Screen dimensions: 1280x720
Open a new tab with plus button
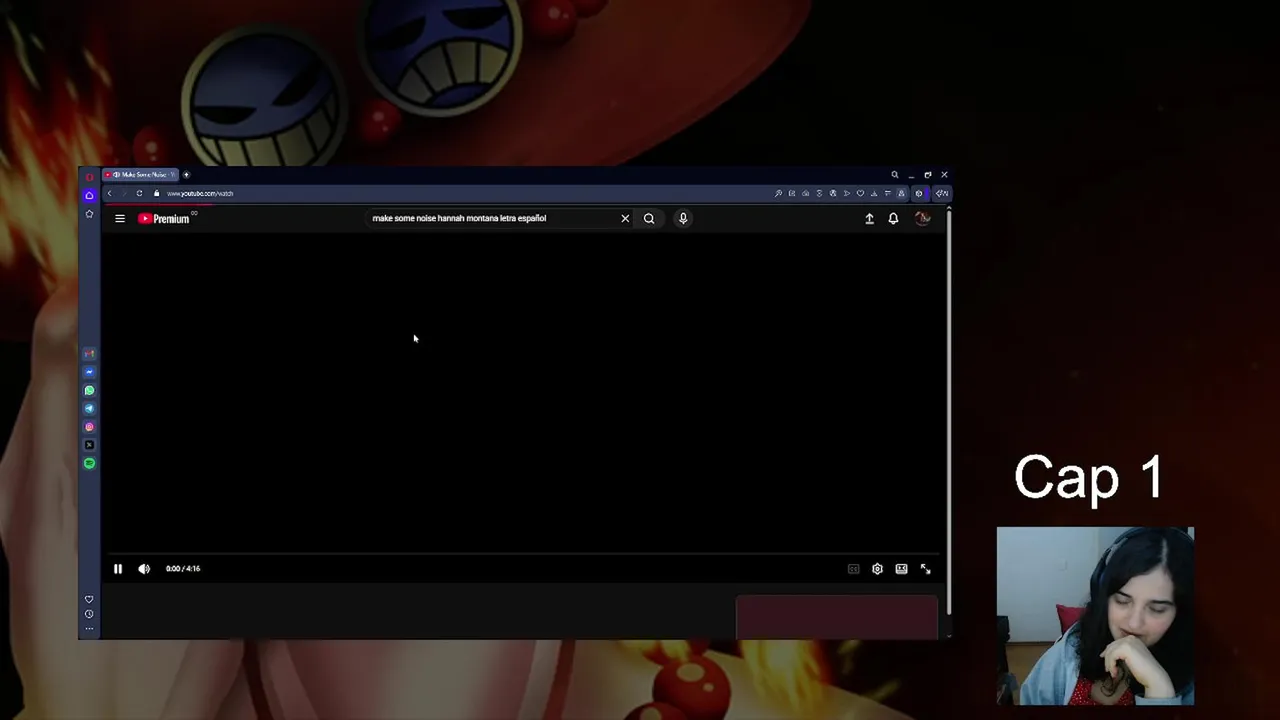coord(186,175)
